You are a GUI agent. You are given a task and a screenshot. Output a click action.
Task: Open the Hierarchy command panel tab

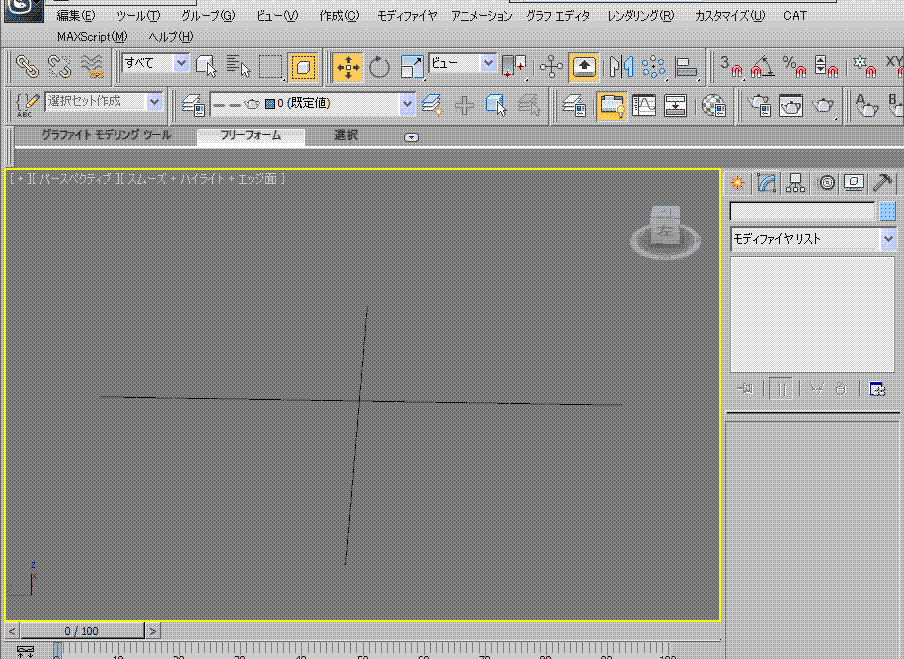coord(796,183)
